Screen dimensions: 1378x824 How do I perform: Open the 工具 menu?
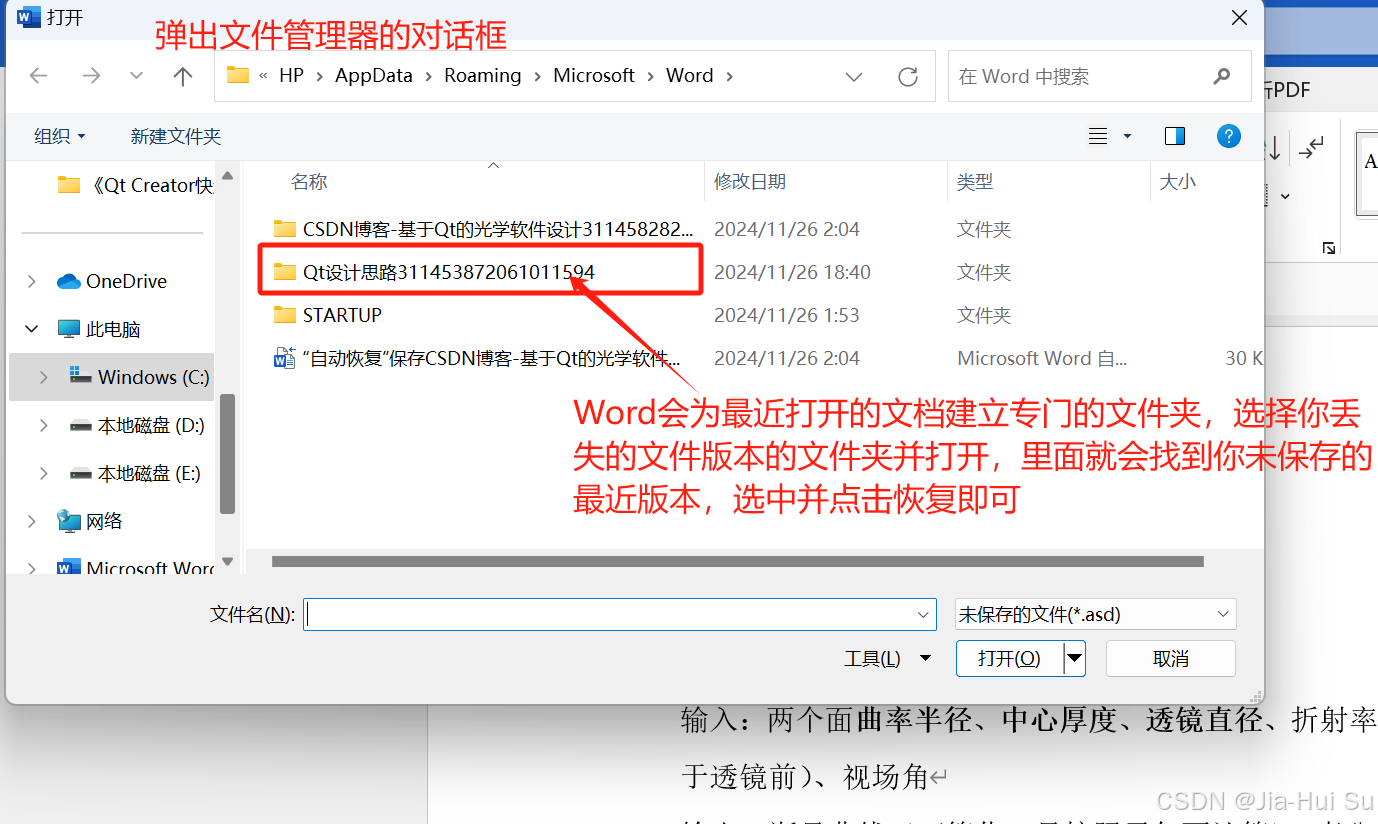tap(888, 659)
